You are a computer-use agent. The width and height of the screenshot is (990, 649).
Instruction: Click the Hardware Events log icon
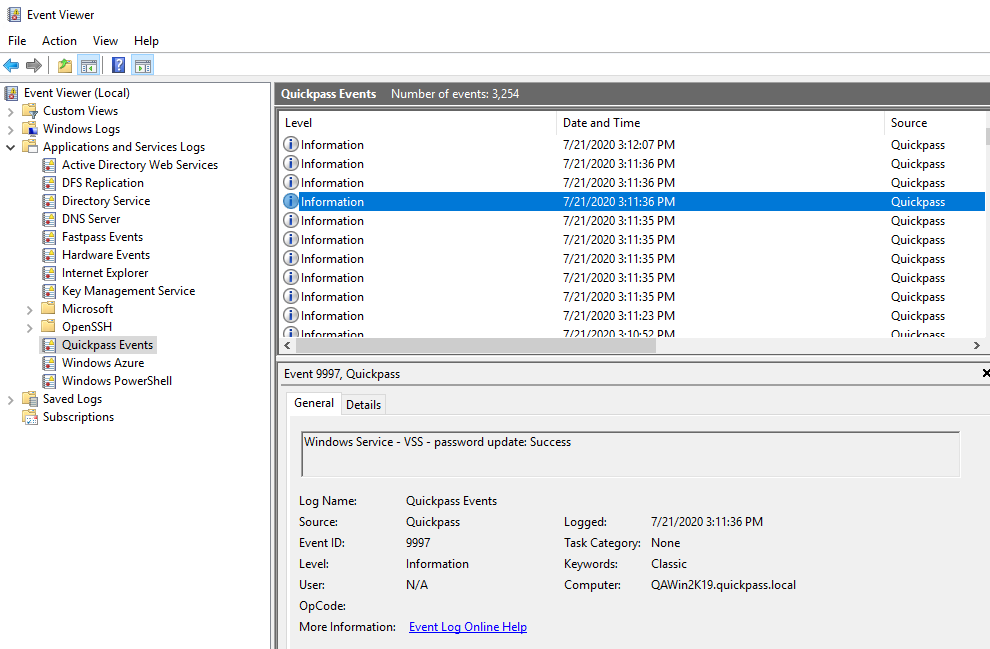49,255
